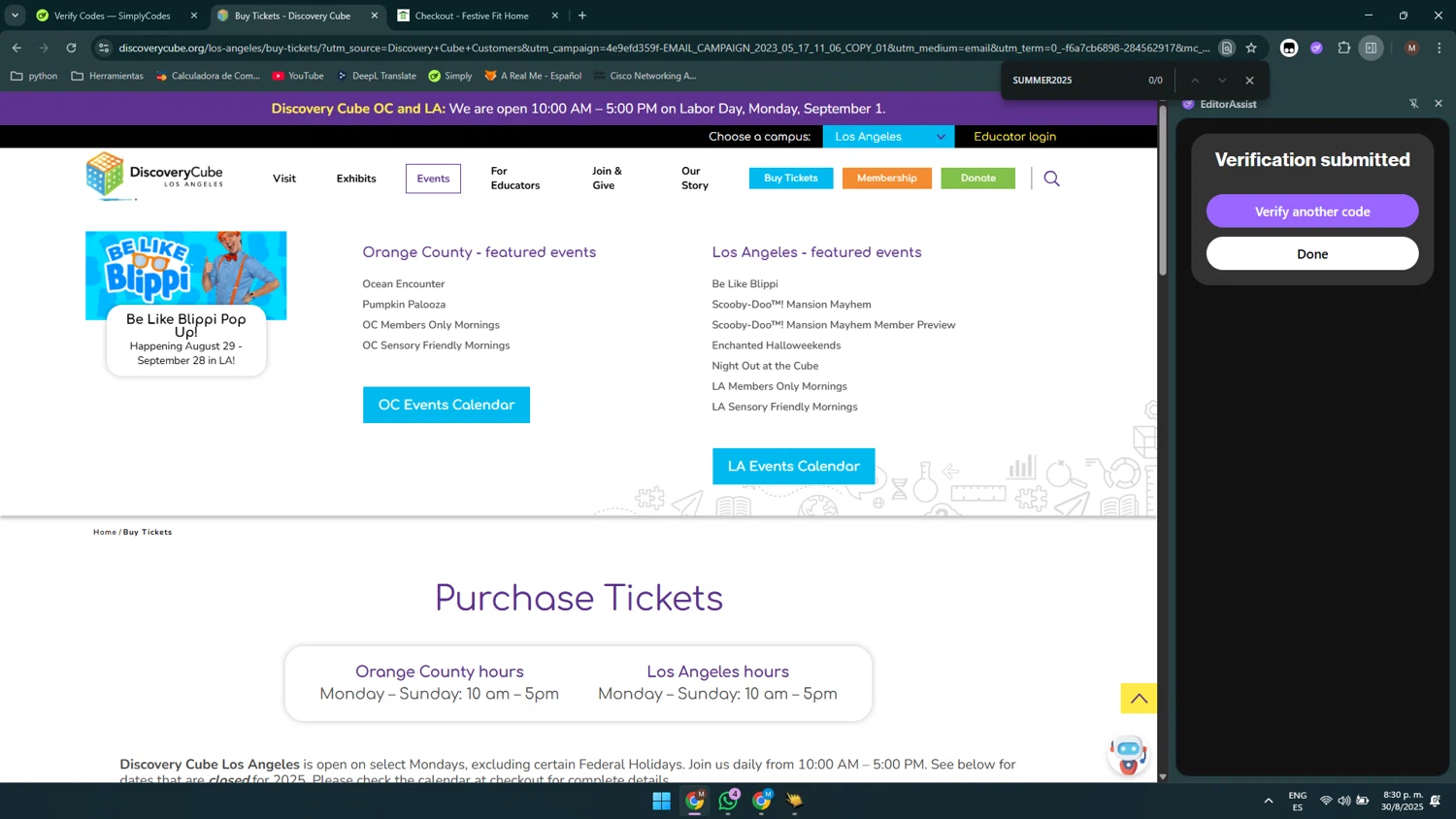Open the LA Events Calendar
The width and height of the screenshot is (1456, 819).
pyautogui.click(x=794, y=467)
